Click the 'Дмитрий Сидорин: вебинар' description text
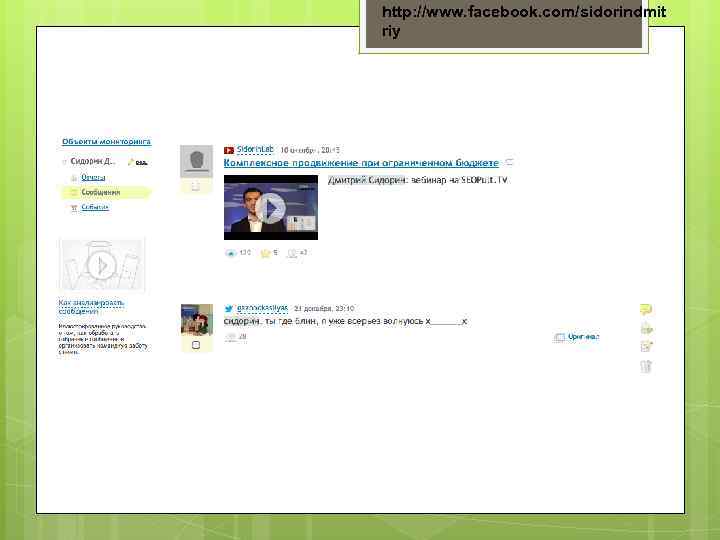The width and height of the screenshot is (720, 540). point(418,180)
